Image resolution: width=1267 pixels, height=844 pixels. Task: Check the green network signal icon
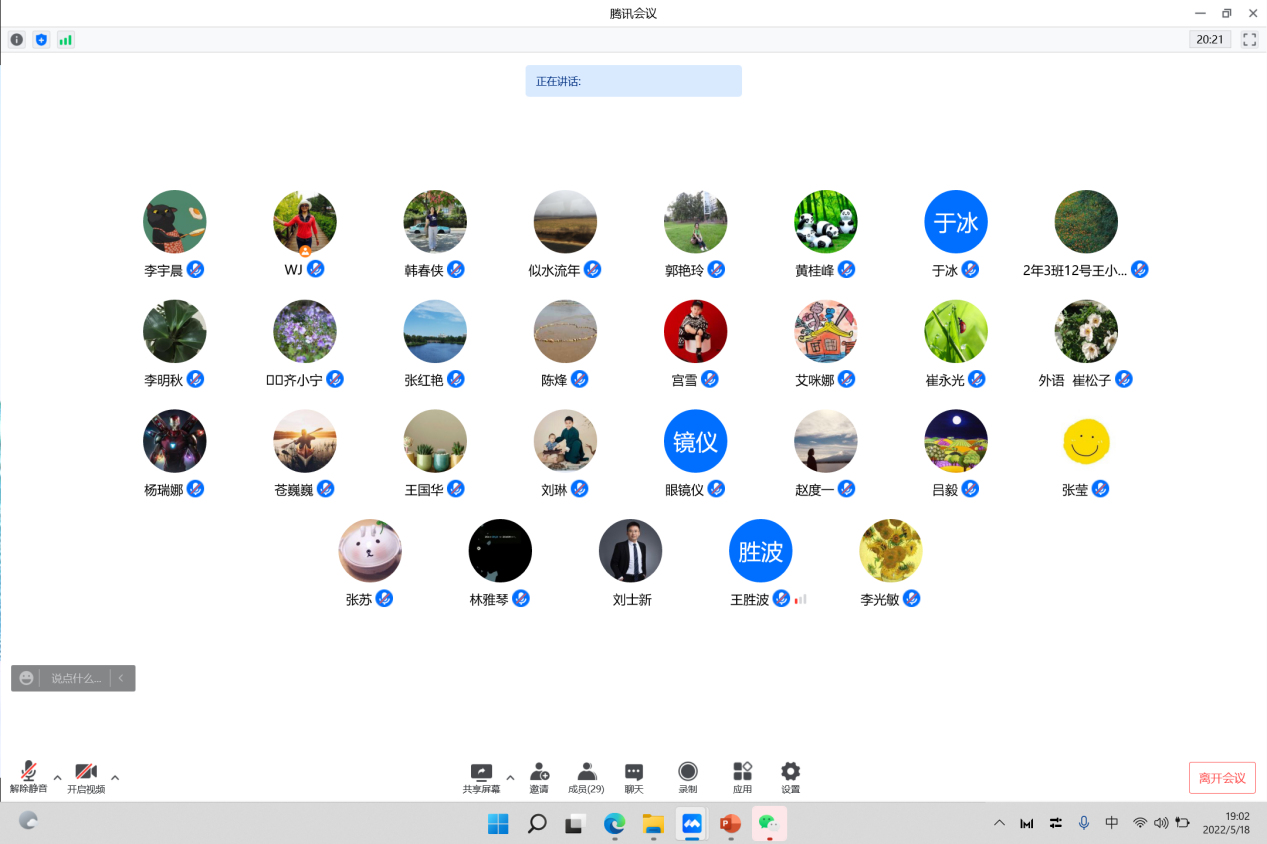coord(66,40)
